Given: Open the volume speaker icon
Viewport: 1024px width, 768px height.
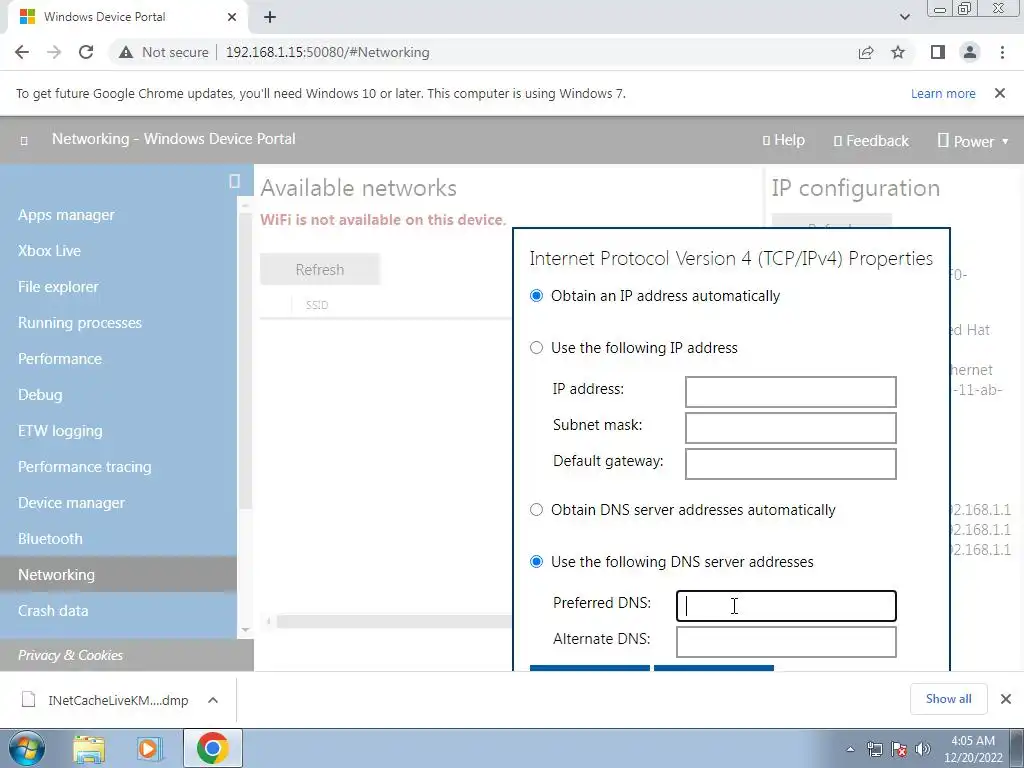Looking at the screenshot, I should click(x=923, y=749).
